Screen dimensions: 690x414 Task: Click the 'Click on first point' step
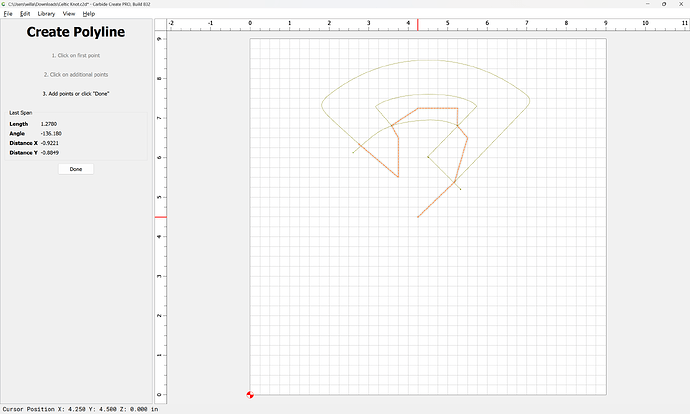coord(76,55)
